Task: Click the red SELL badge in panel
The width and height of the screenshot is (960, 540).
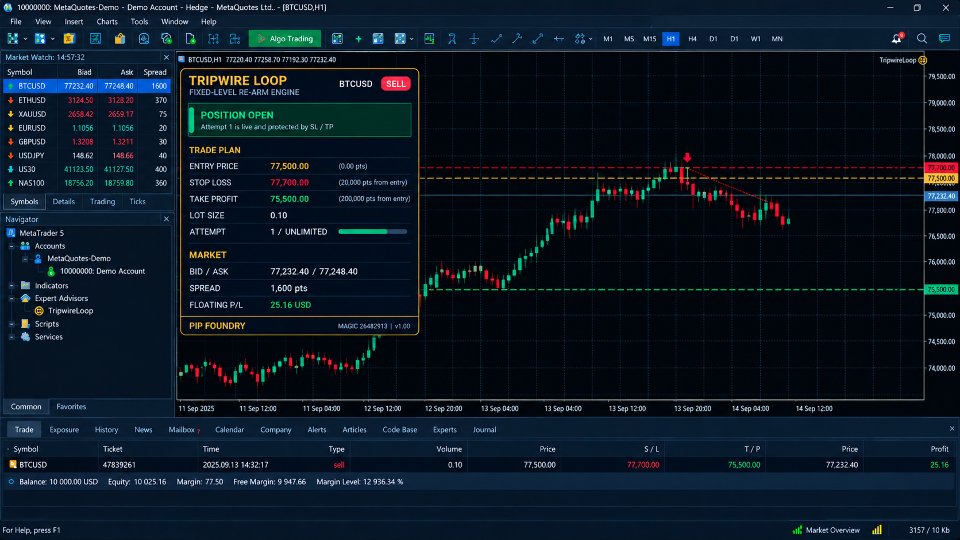Action: [396, 84]
